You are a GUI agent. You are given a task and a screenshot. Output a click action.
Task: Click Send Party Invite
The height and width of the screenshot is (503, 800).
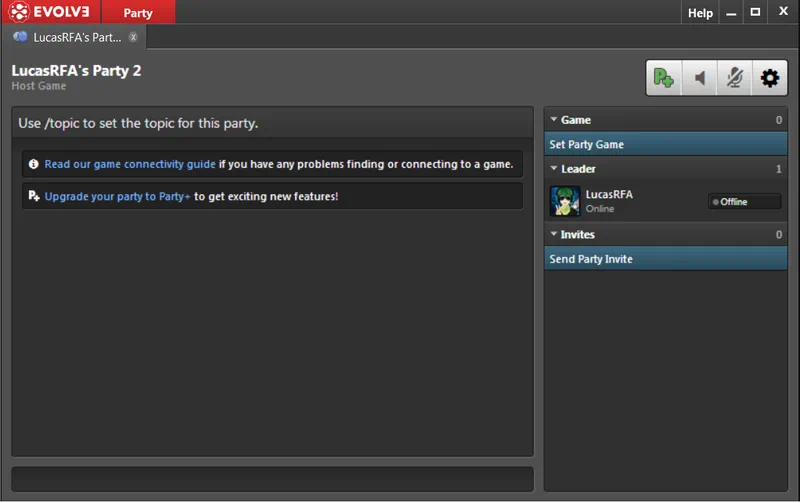click(665, 259)
